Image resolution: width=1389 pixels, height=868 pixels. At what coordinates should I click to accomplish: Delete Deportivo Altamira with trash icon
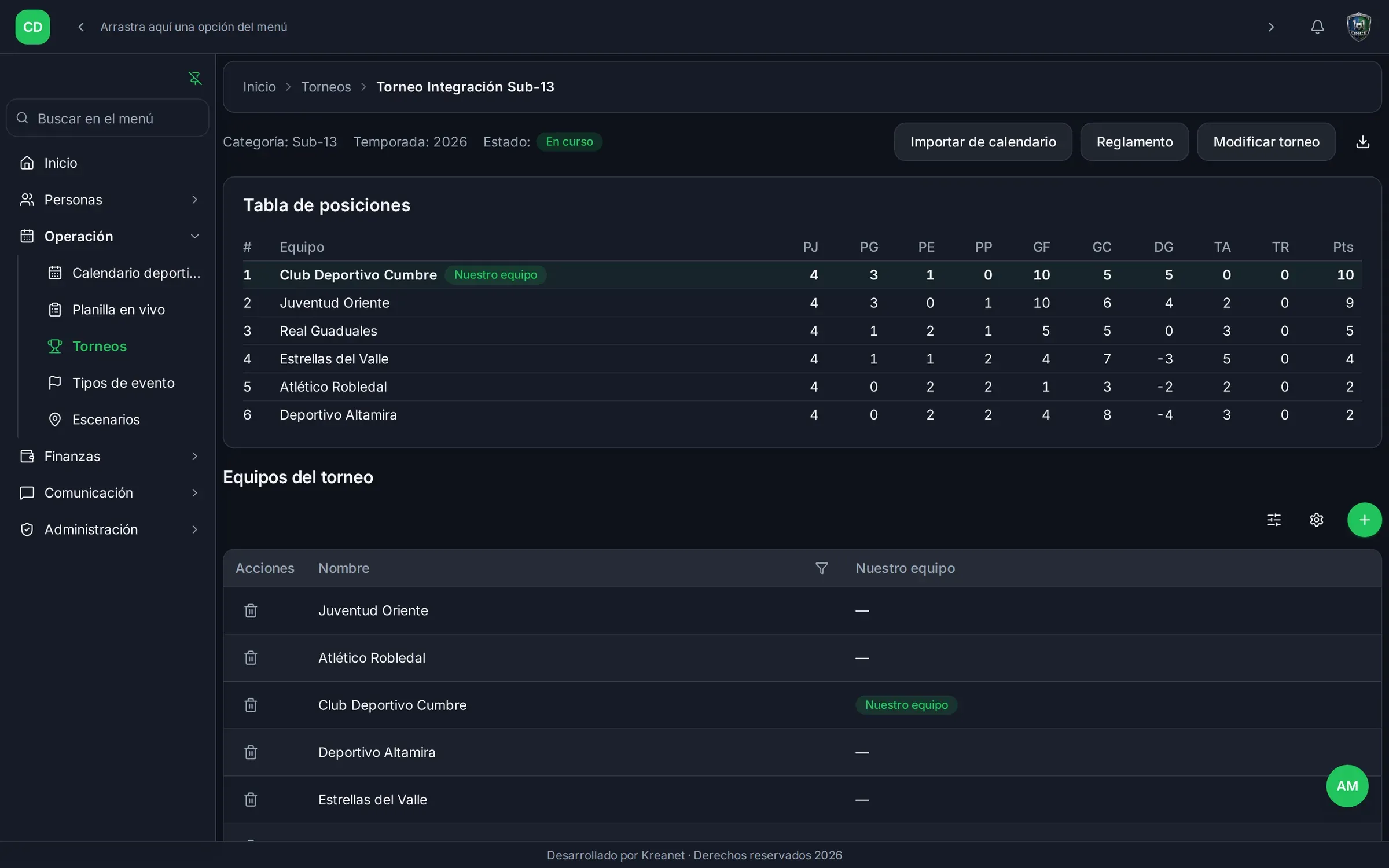[x=251, y=752]
